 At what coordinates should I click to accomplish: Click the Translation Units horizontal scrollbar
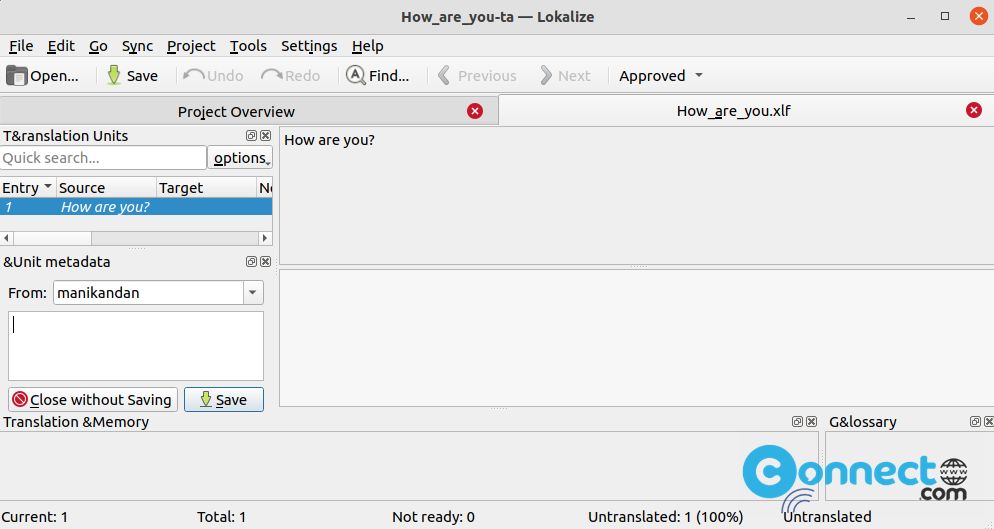[x=136, y=238]
